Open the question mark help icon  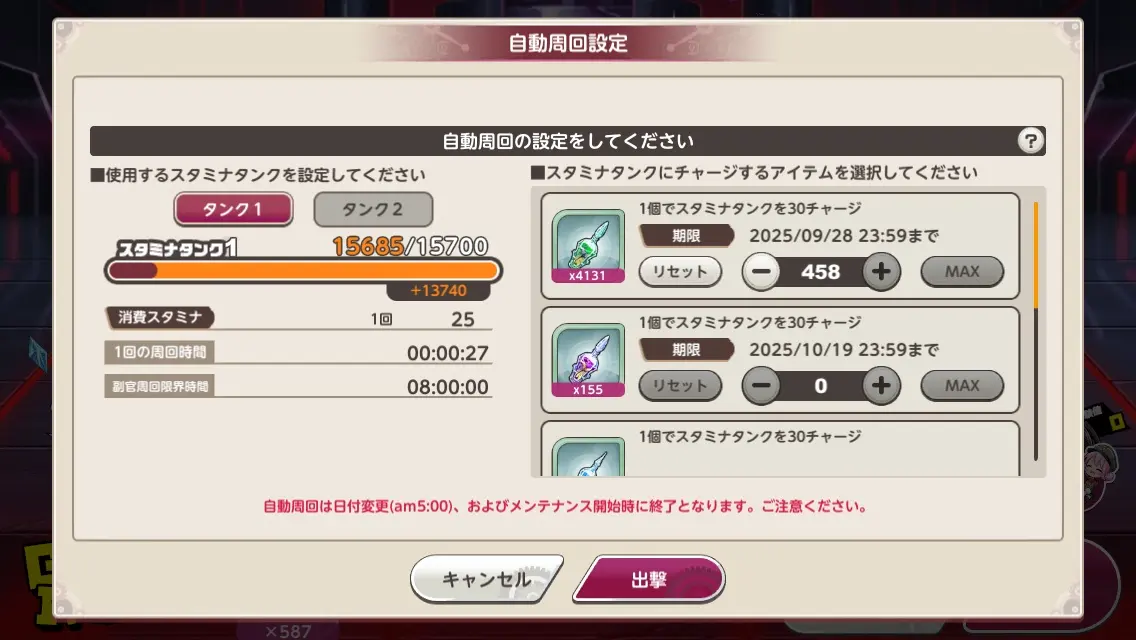(x=1030, y=141)
